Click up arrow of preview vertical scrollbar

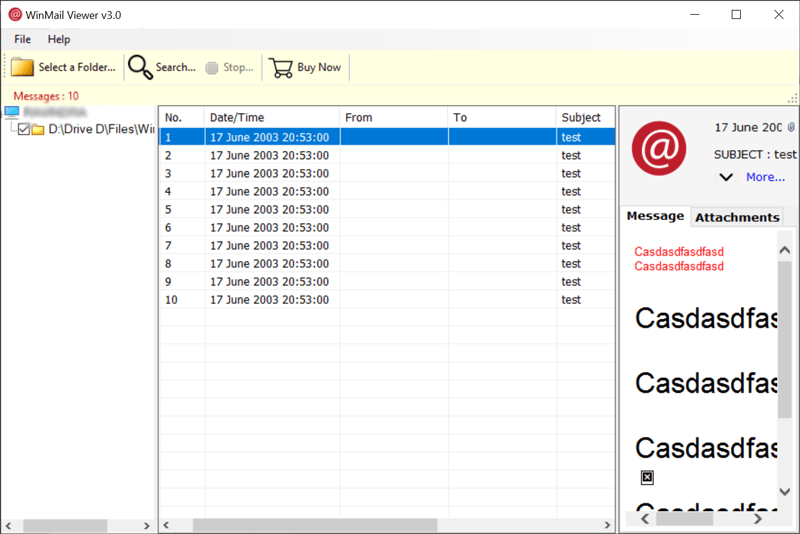tap(785, 250)
